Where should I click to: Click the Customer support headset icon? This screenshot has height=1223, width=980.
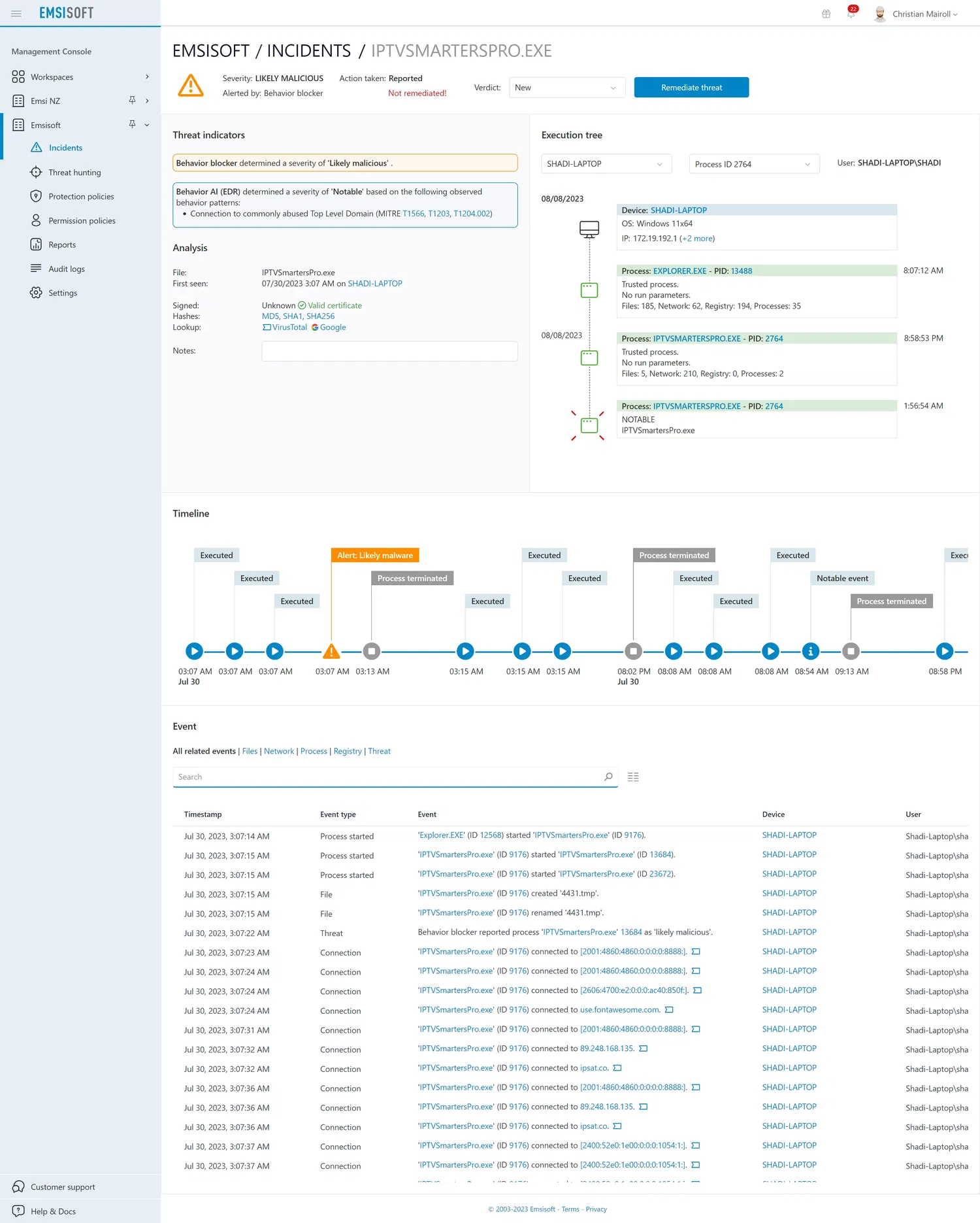point(18,1187)
